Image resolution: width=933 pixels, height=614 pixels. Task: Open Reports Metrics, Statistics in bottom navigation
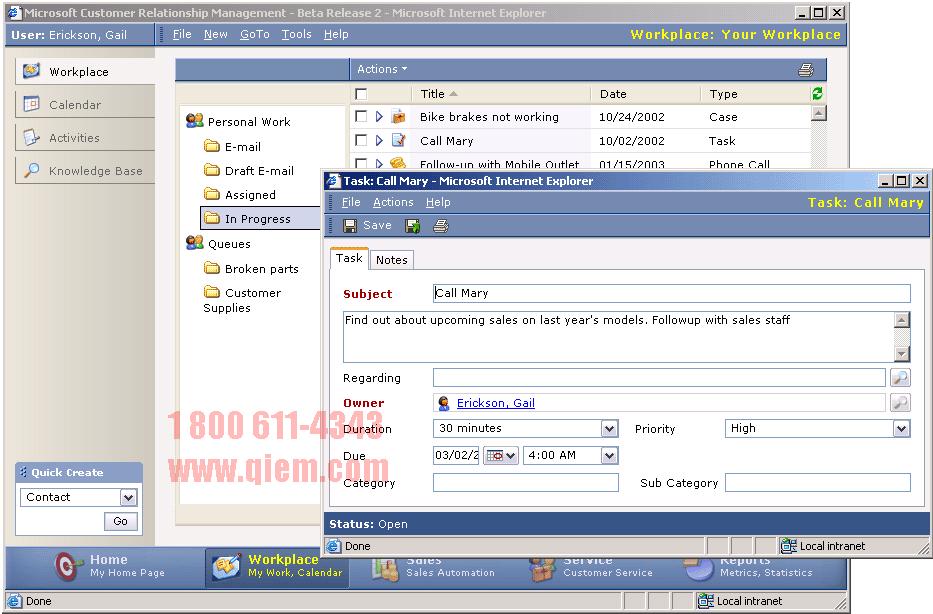748,568
